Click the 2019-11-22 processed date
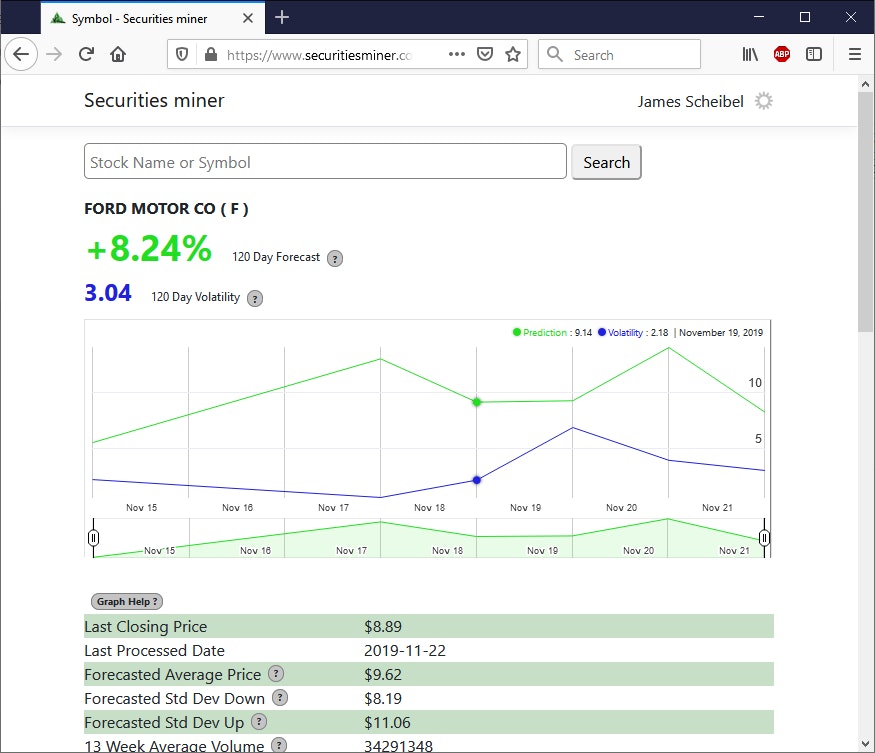The image size is (875, 753). click(405, 650)
